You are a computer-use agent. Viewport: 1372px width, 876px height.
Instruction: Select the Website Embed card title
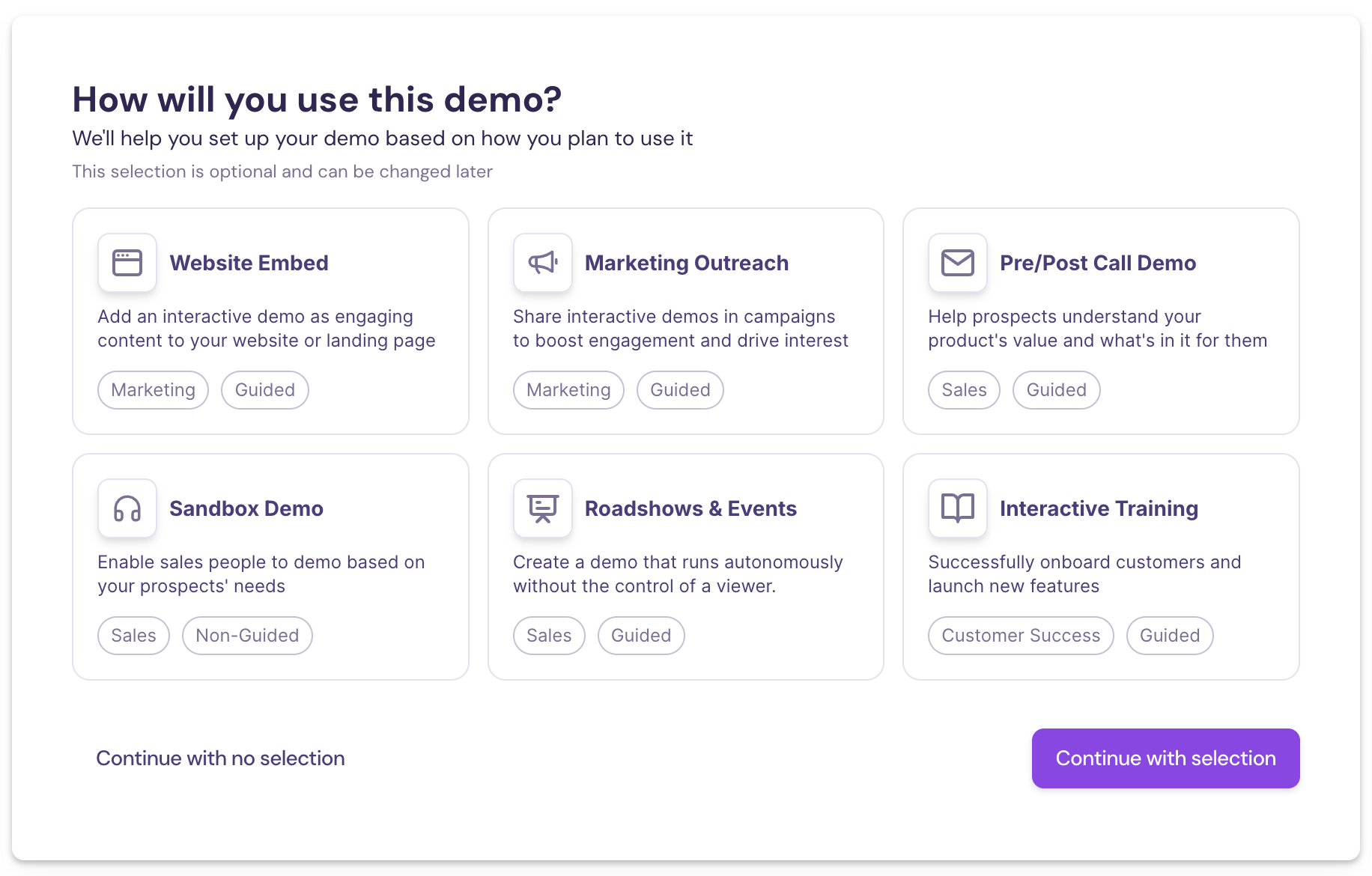coord(249,263)
